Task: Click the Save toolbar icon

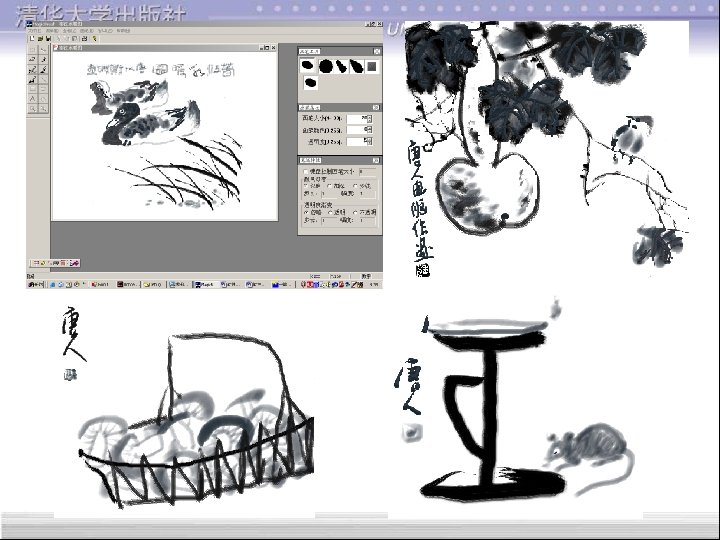Action: (x=48, y=39)
